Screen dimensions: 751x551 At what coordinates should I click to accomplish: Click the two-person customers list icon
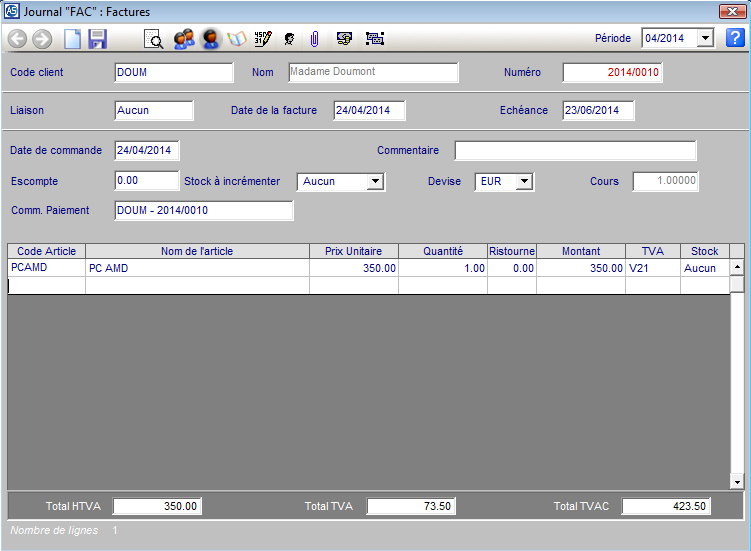point(183,39)
